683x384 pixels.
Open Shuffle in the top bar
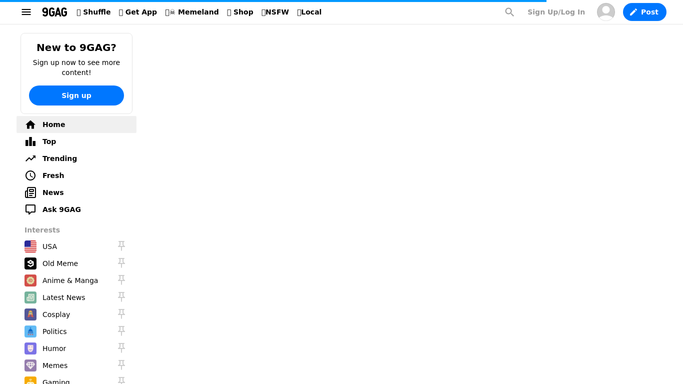[x=94, y=12]
